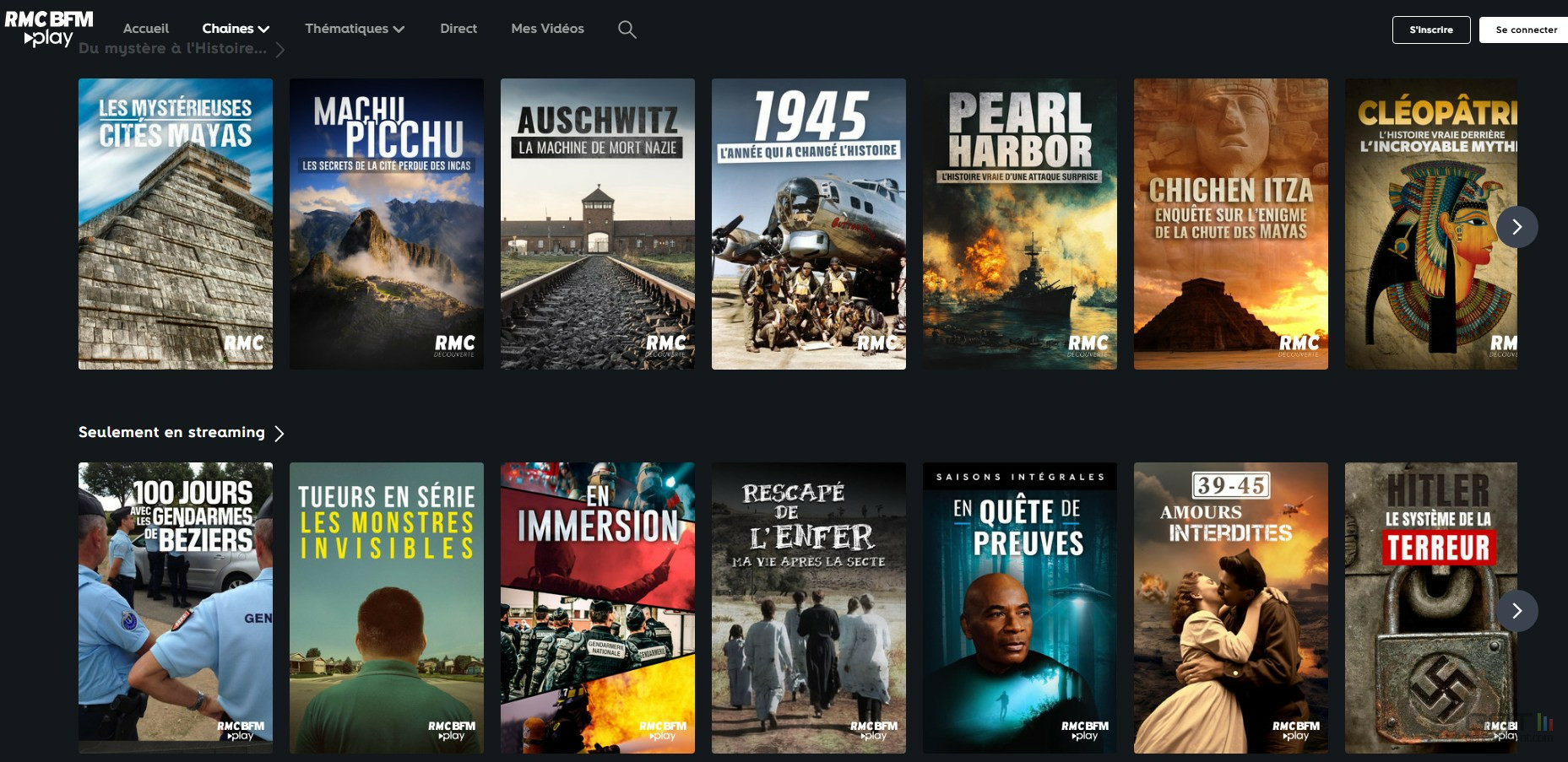Open the search magnifier icon
This screenshot has width=1568, height=762.
pos(627,30)
